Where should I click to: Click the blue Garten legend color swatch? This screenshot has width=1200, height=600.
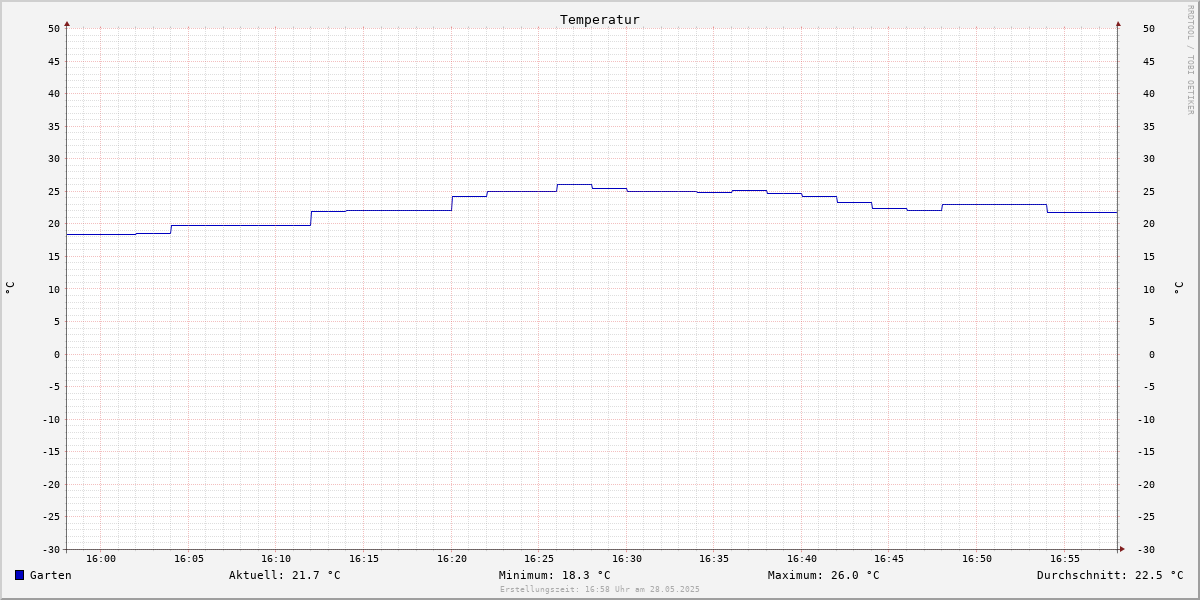(x=19, y=575)
